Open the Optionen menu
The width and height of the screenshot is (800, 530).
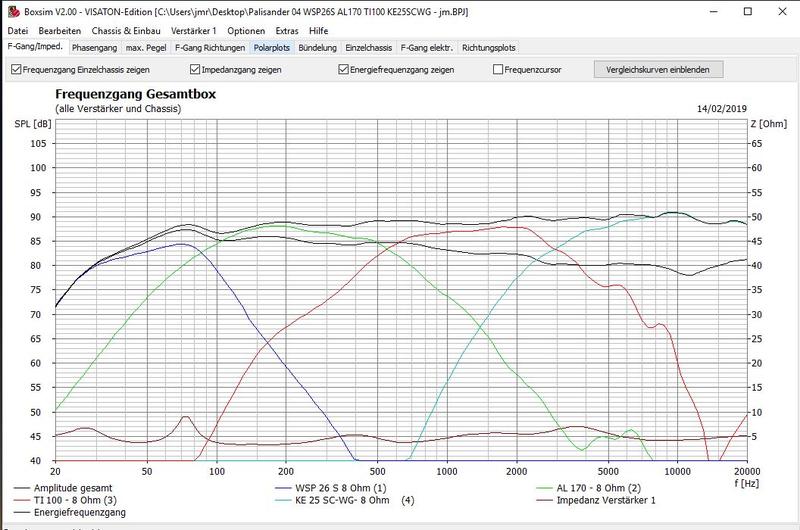coord(247,31)
